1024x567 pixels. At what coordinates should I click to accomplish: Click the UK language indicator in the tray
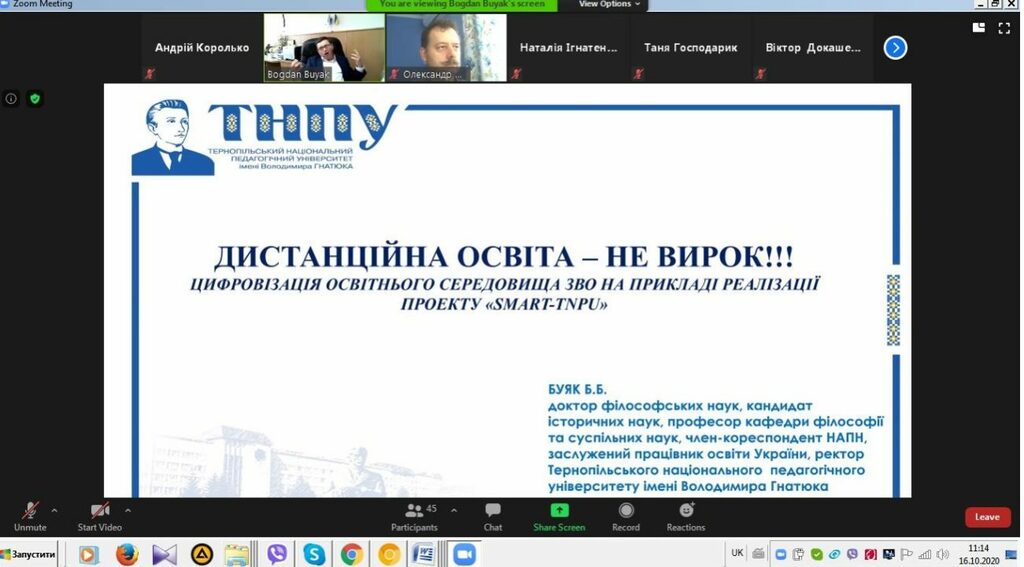pyautogui.click(x=737, y=553)
